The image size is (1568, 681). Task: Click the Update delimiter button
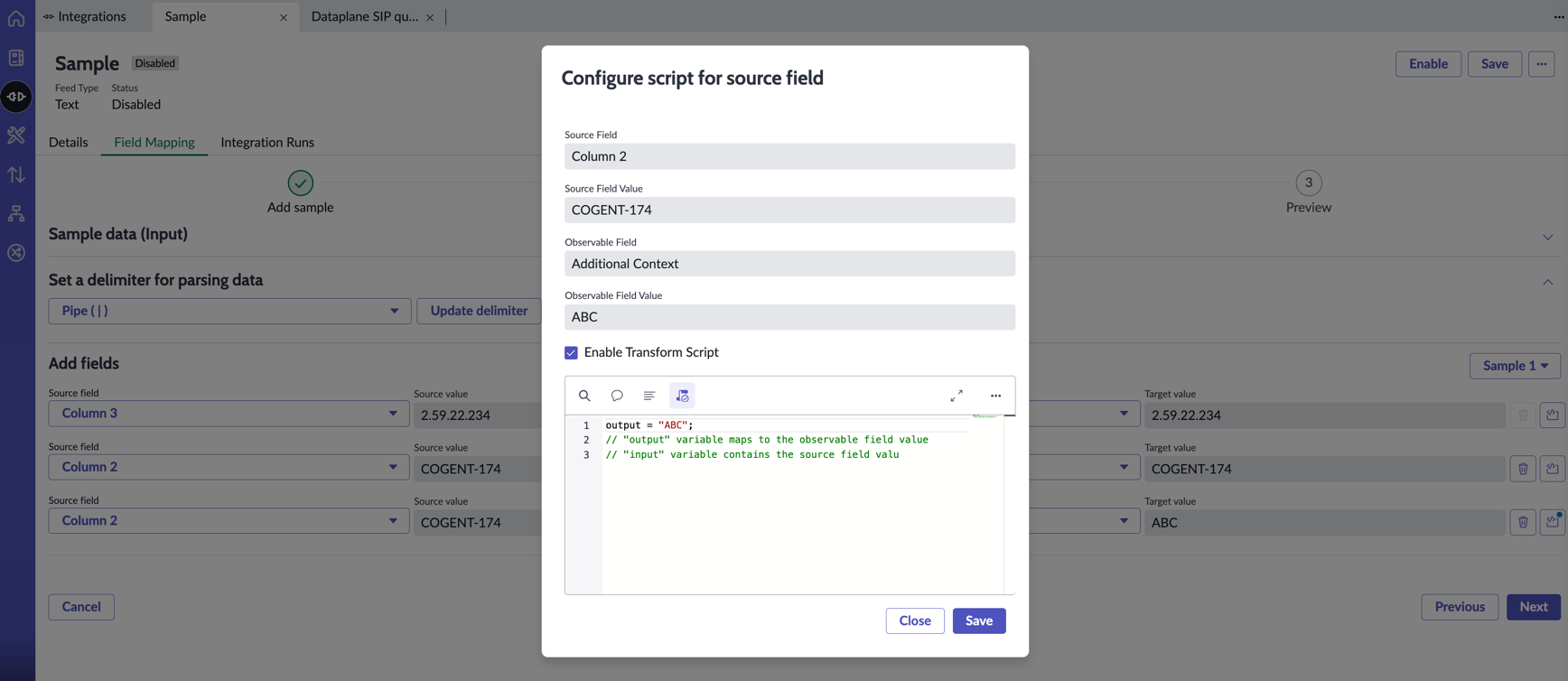tap(479, 311)
